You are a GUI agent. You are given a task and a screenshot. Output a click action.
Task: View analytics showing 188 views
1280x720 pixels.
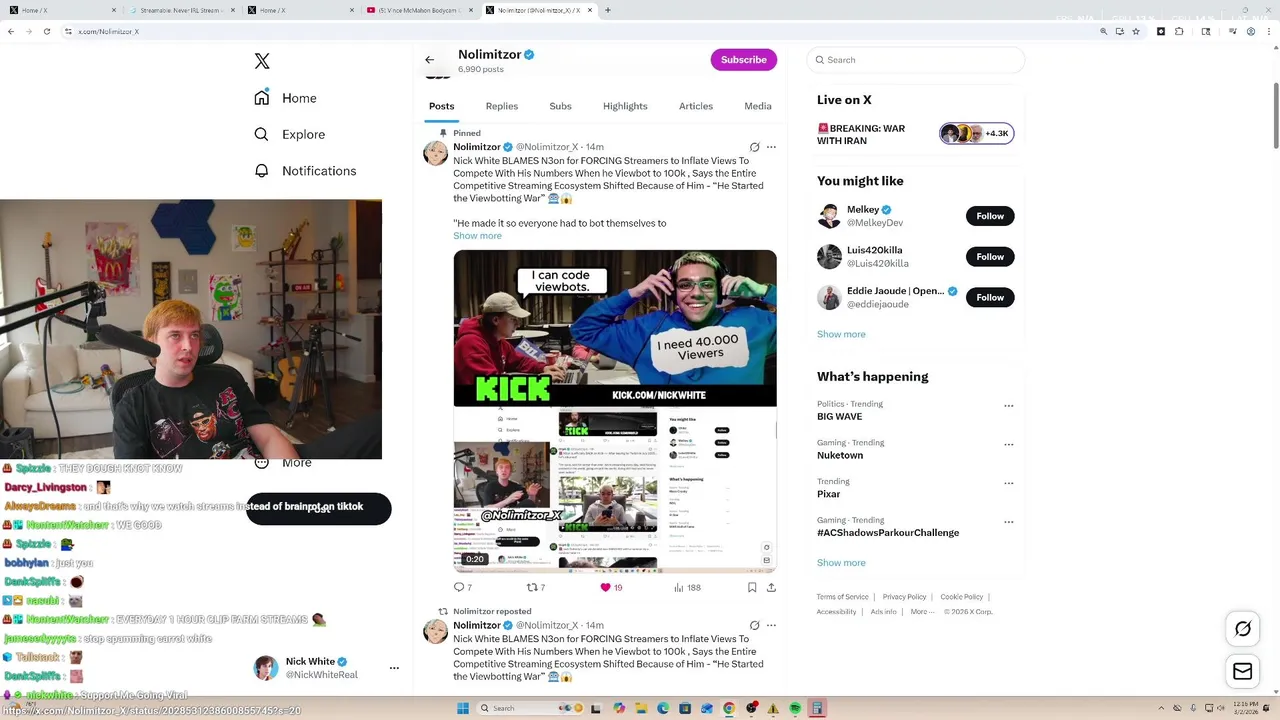click(x=687, y=587)
